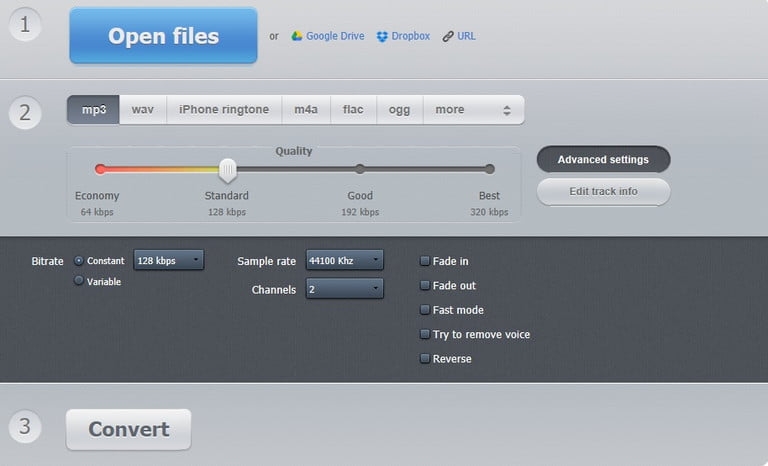
Task: Choose the flac format tab
Action: point(353,110)
